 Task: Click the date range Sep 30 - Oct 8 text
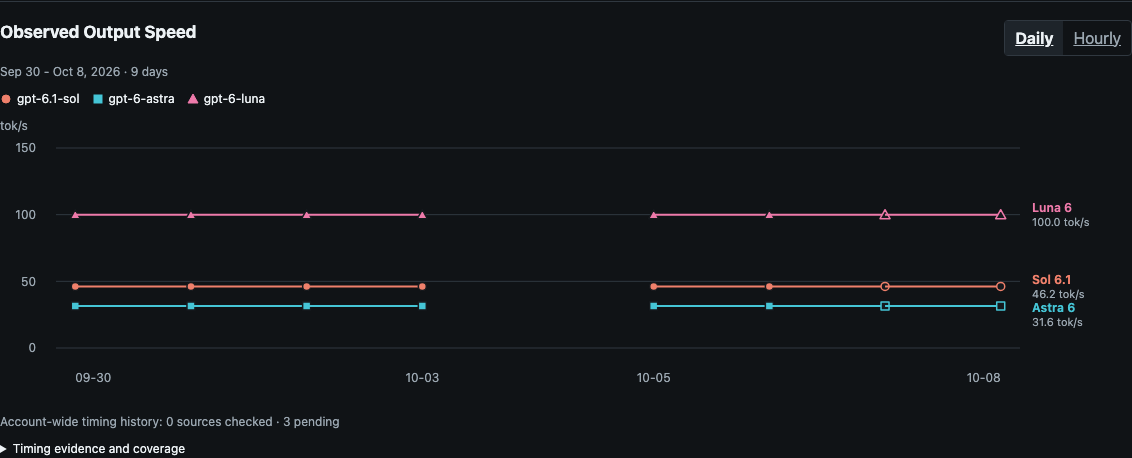click(x=84, y=72)
